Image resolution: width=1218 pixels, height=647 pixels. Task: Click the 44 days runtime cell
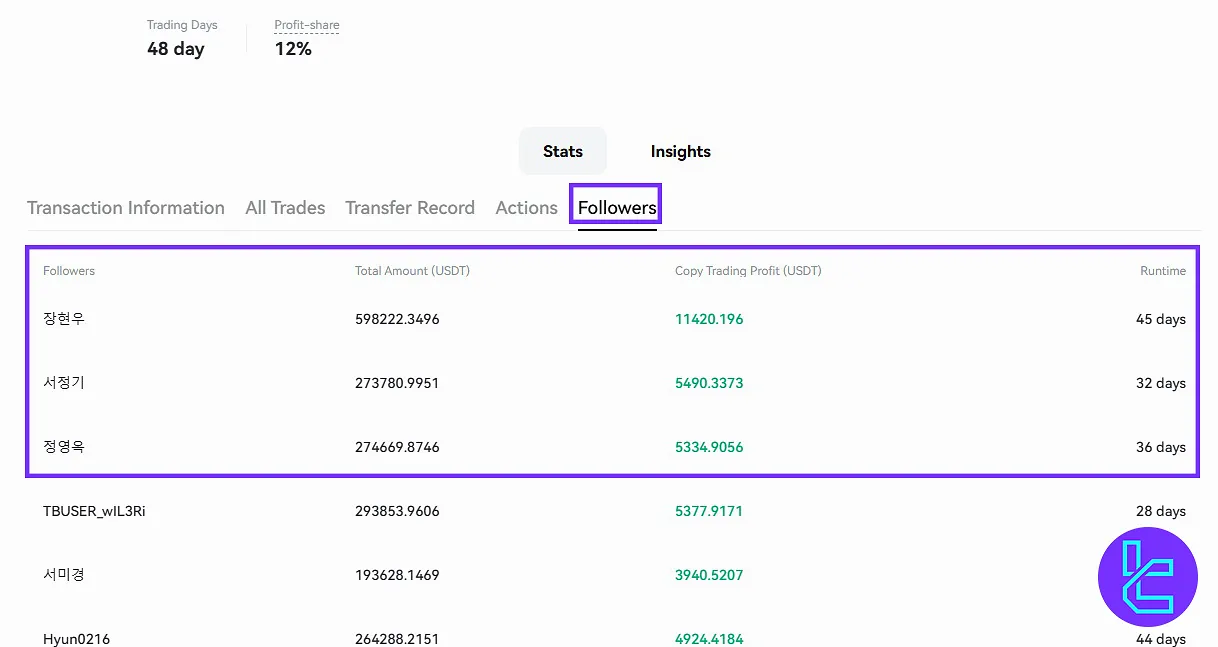(1161, 639)
